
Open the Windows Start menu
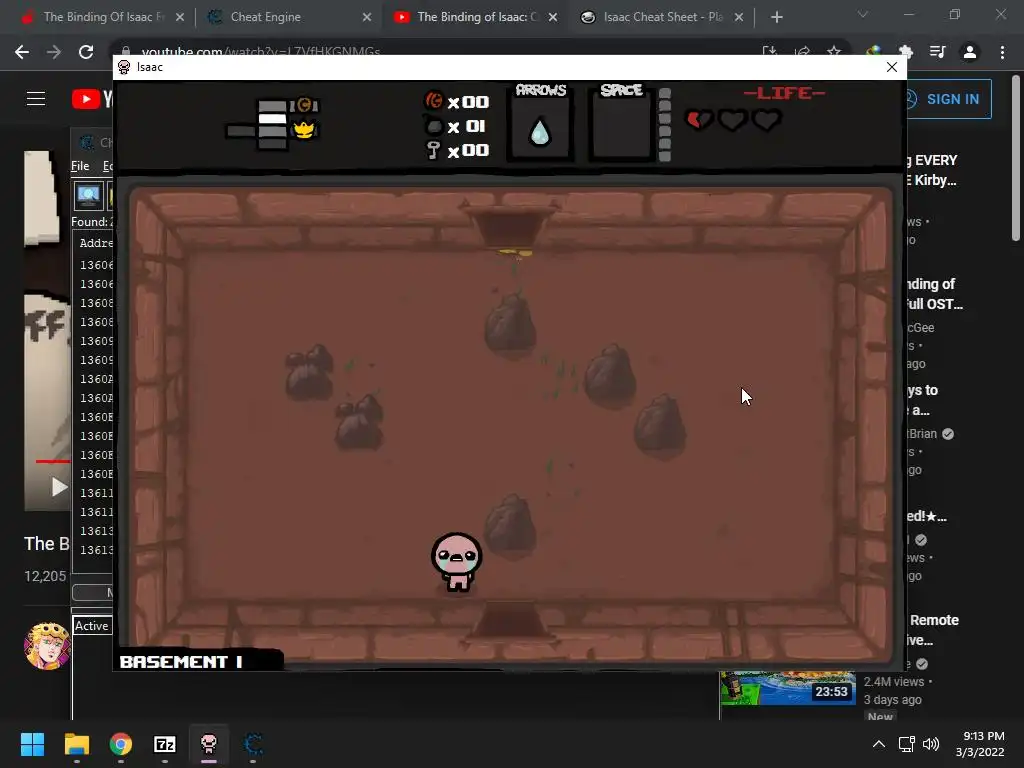pyautogui.click(x=32, y=744)
